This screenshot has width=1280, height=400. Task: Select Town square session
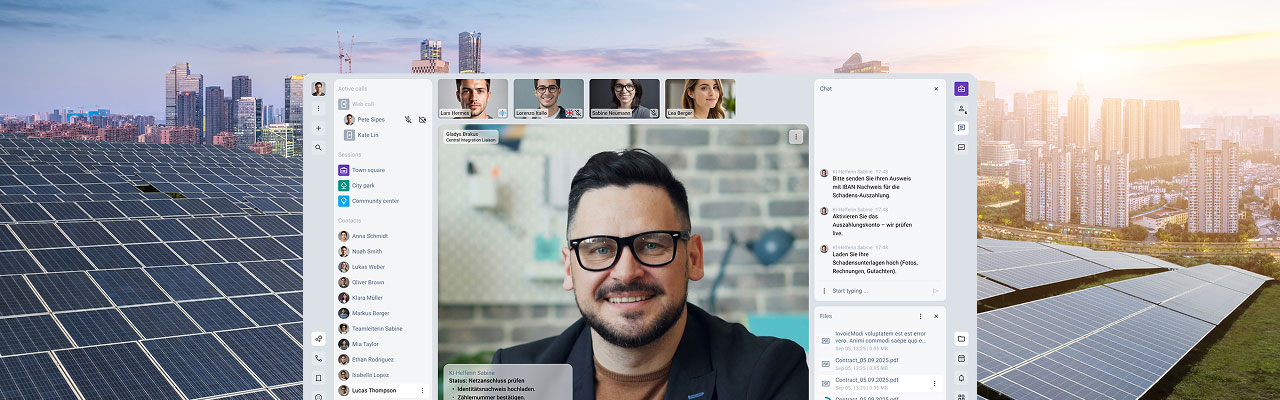[368, 170]
